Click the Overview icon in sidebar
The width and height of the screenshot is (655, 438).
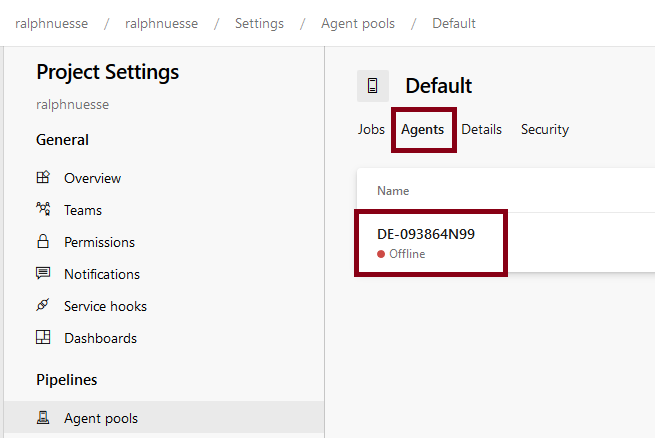(43, 178)
